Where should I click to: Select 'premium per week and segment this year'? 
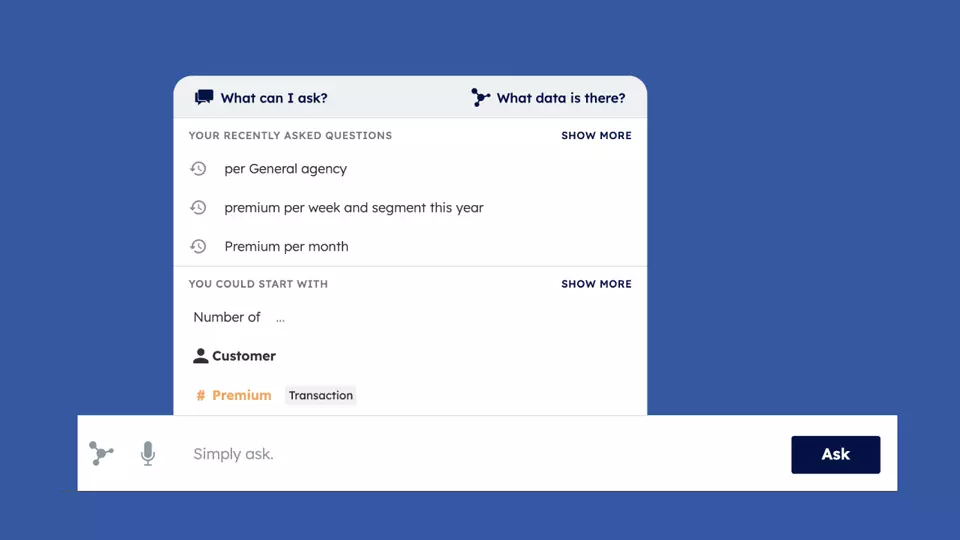point(353,208)
